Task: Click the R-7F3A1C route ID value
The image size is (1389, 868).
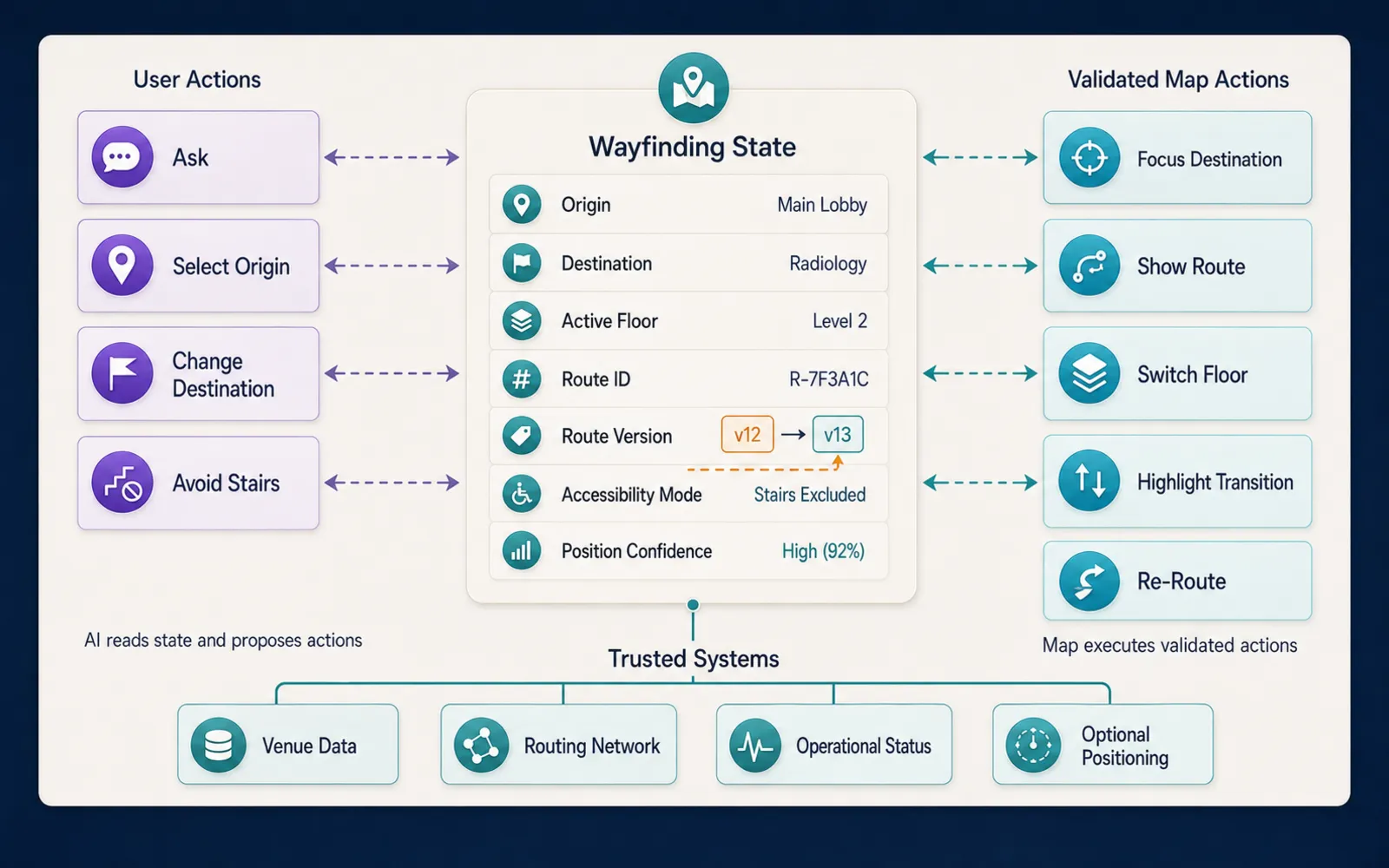Action: coord(828,379)
